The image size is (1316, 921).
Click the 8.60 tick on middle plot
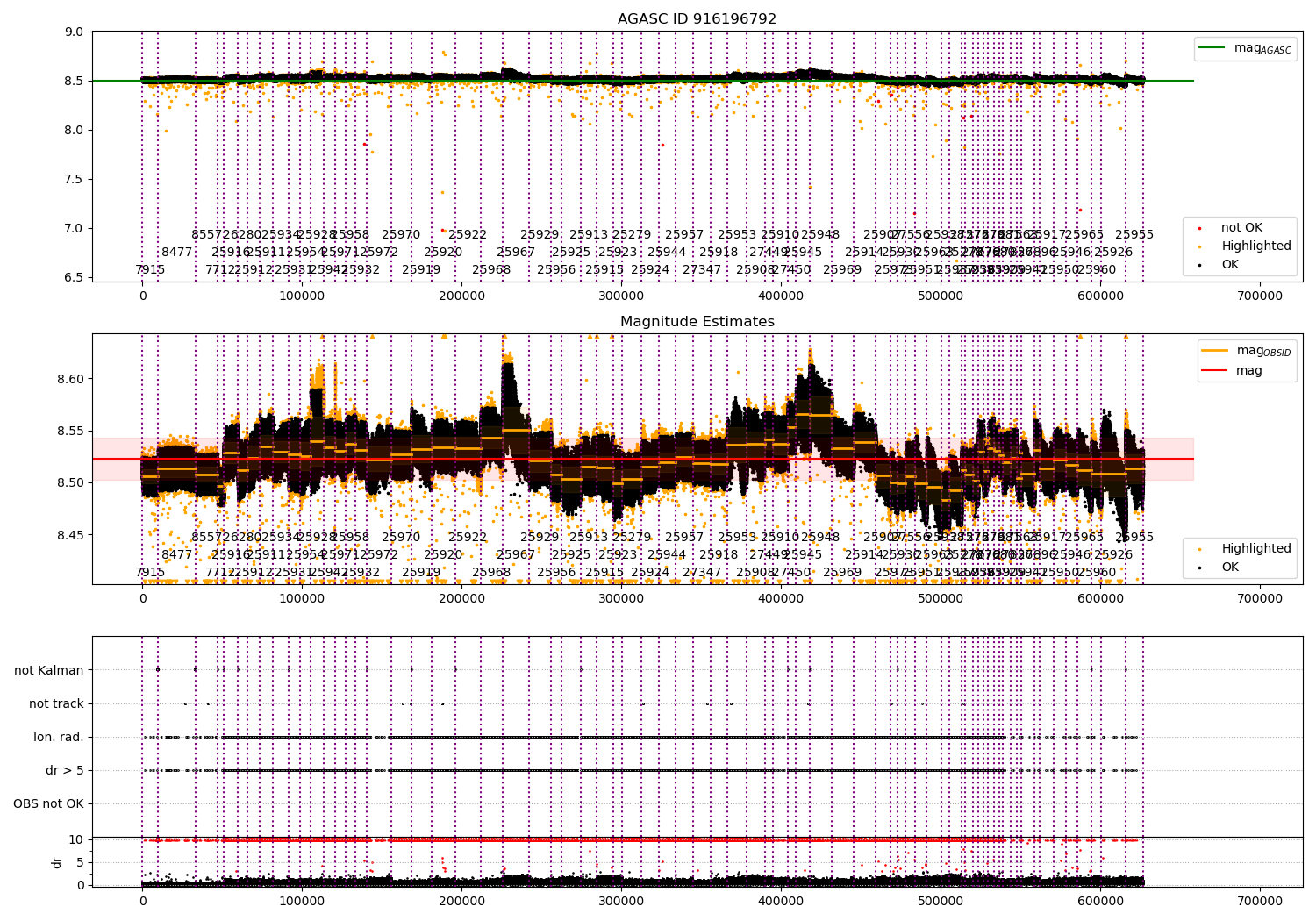[71, 380]
